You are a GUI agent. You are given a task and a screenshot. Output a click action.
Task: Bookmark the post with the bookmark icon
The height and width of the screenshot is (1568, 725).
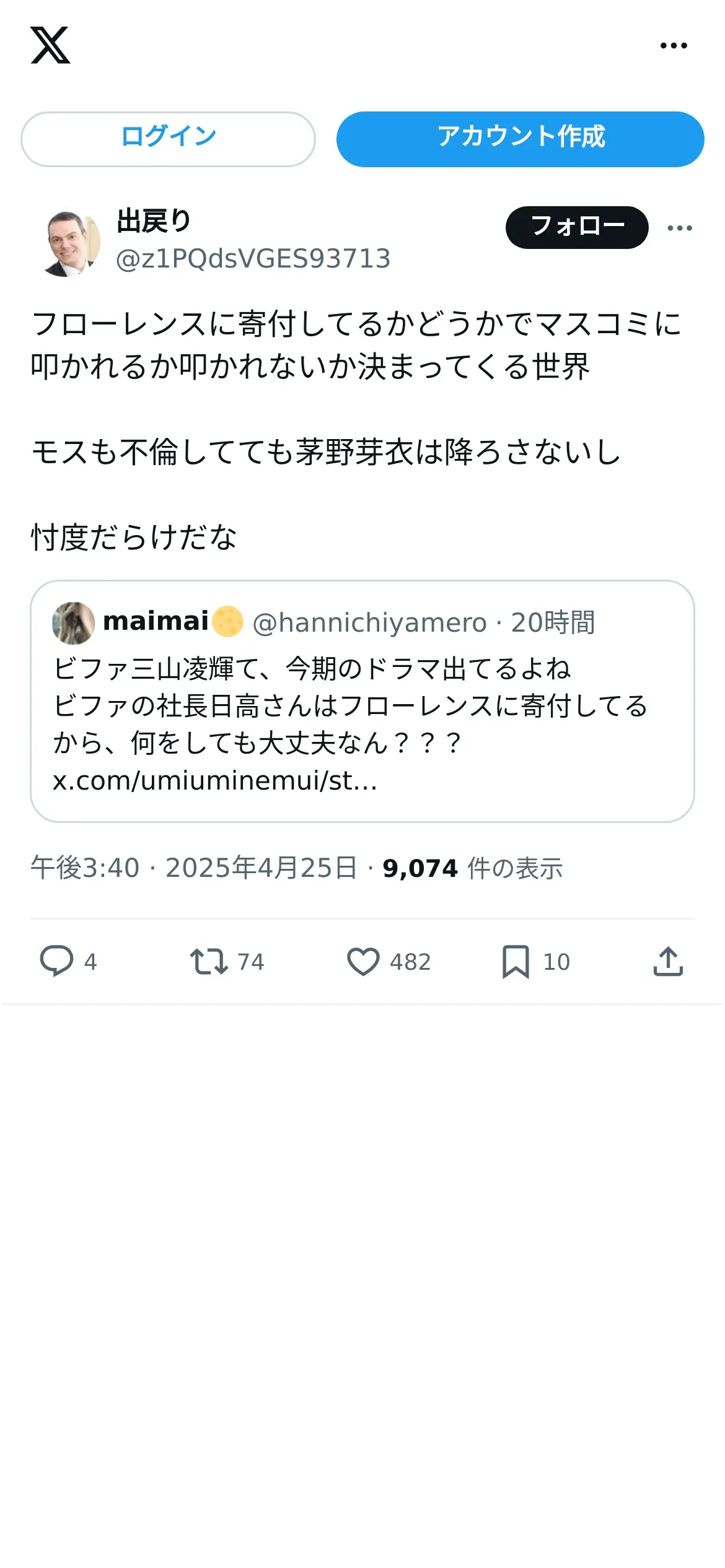click(x=516, y=962)
